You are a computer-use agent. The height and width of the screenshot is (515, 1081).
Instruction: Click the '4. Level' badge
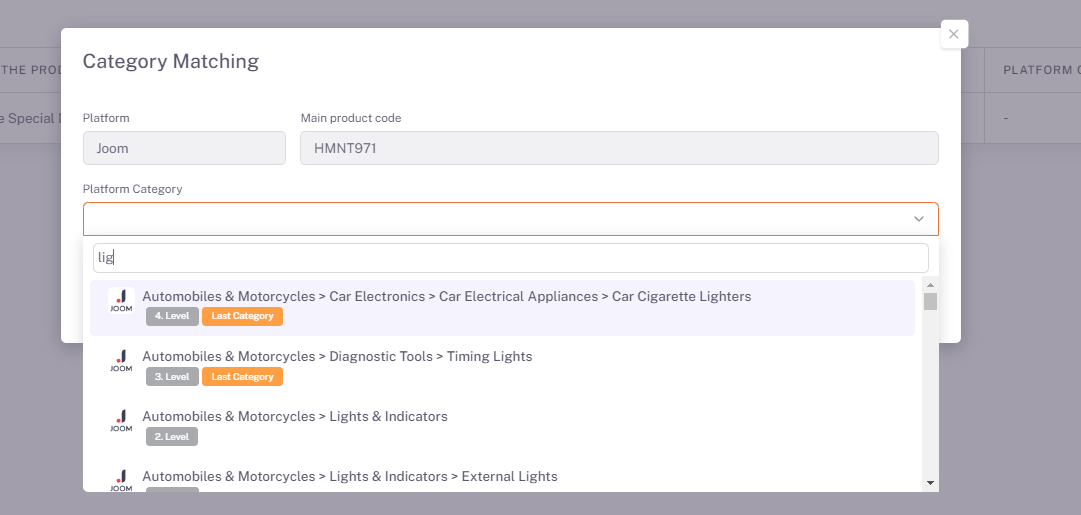pos(172,317)
